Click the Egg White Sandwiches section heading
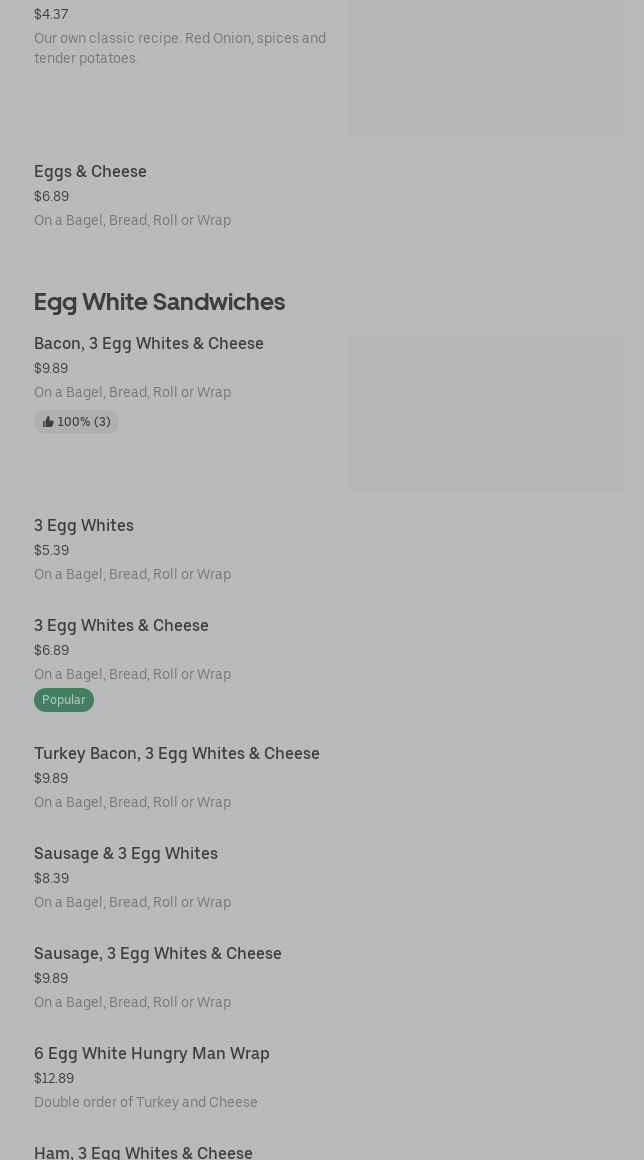Viewport: 644px width, 1160px height. [159, 301]
